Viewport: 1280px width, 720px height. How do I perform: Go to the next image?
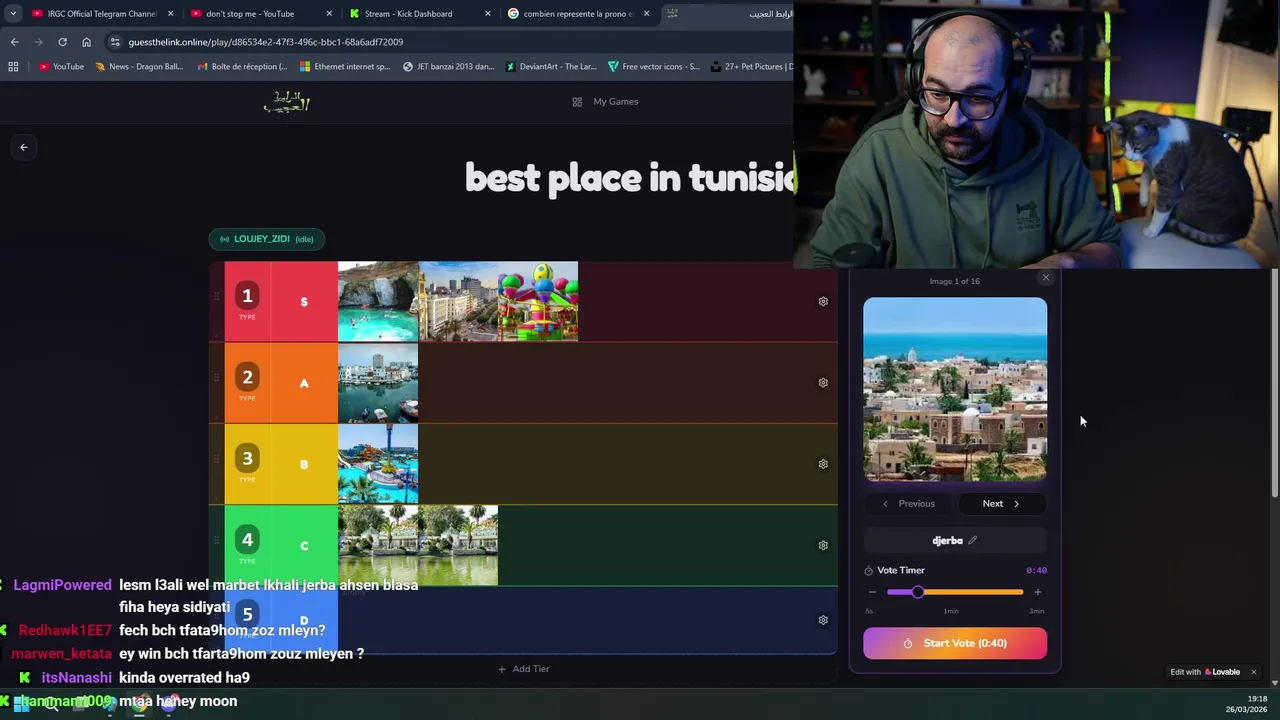point(1001,504)
